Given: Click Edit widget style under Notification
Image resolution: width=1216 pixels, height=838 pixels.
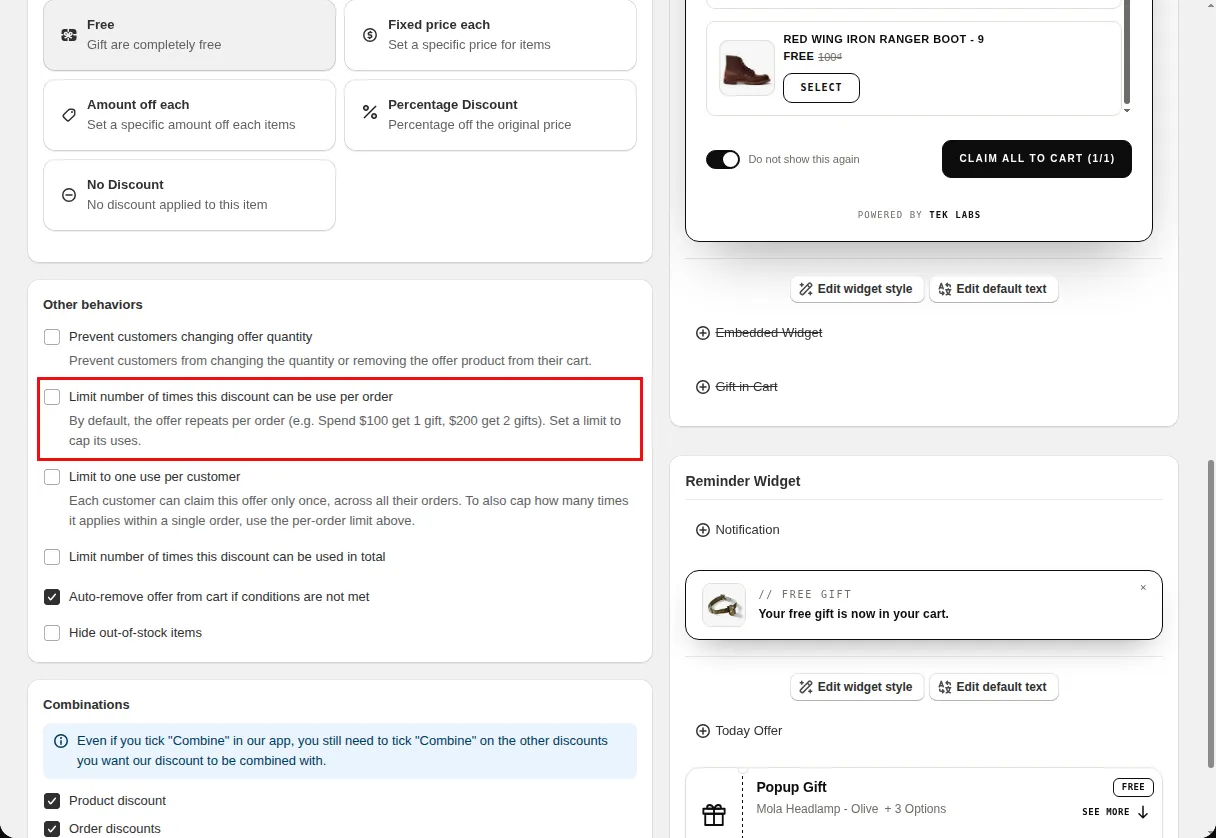Looking at the screenshot, I should [857, 687].
